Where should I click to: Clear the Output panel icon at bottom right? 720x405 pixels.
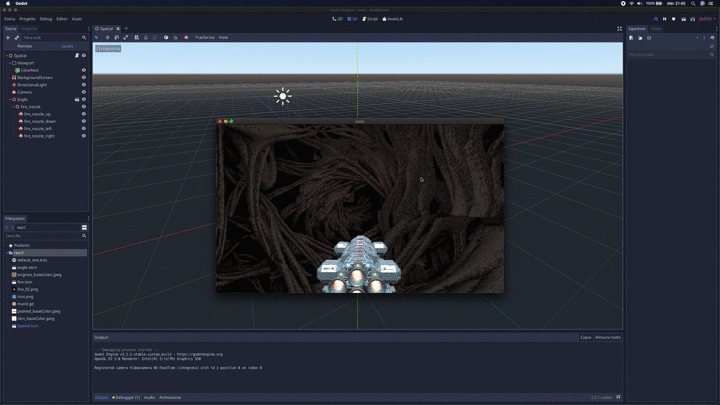[618, 397]
